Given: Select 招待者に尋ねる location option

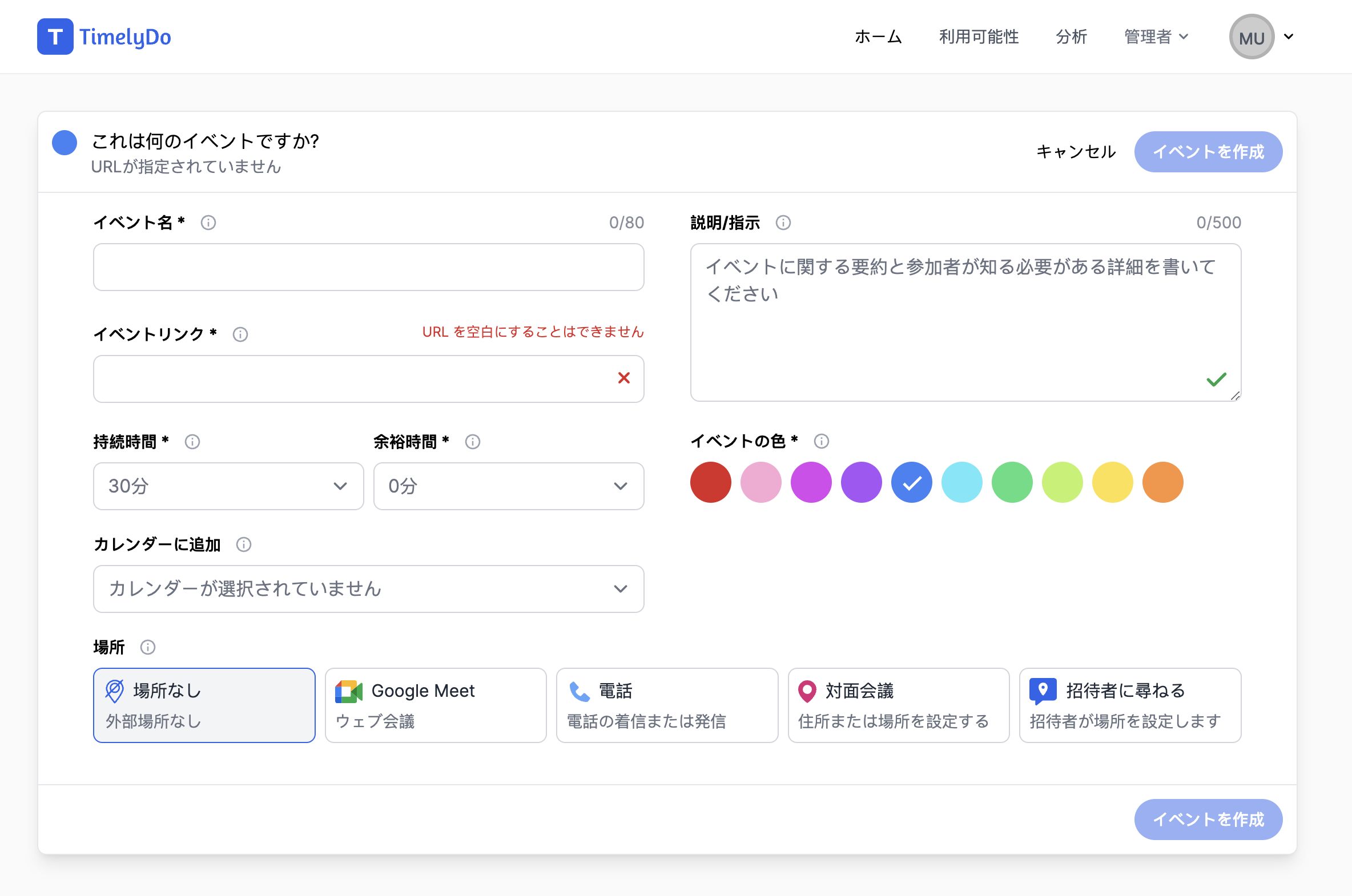Looking at the screenshot, I should 1130,705.
